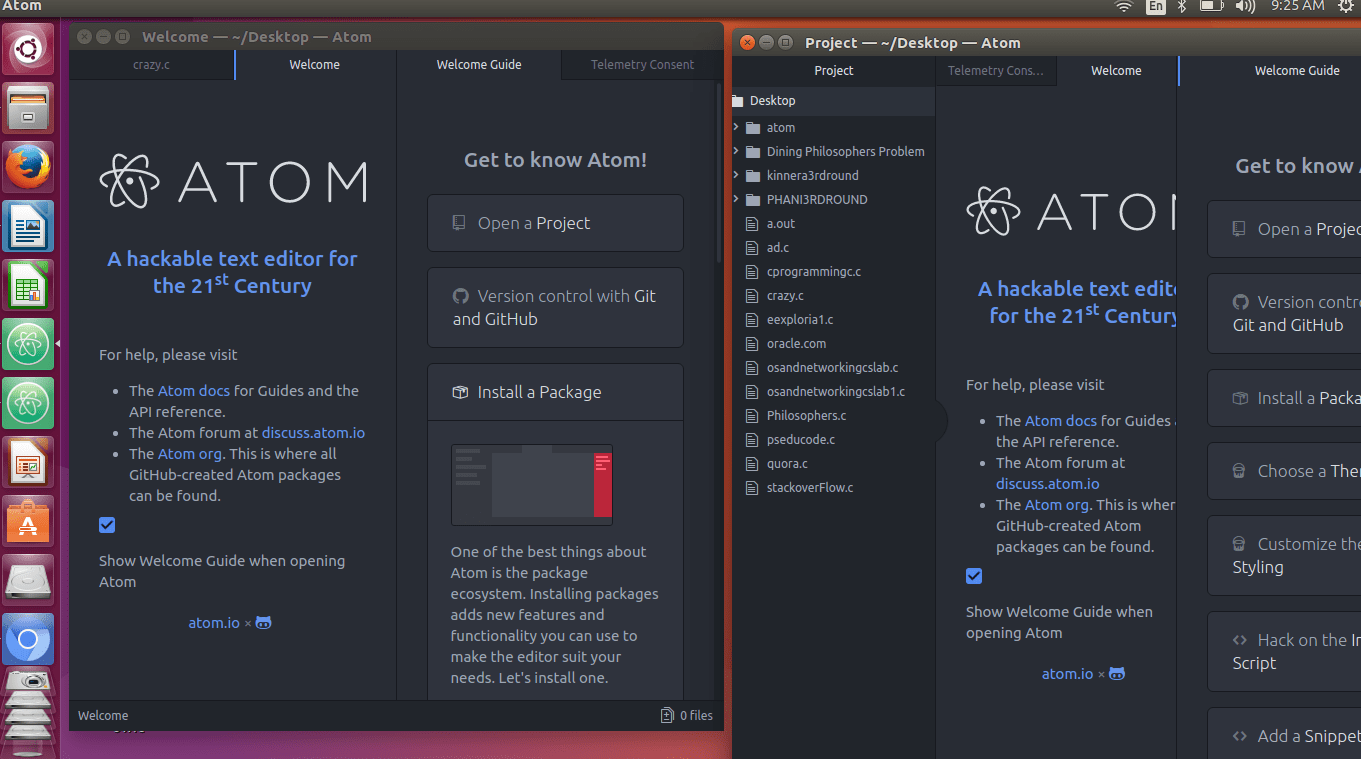Open Firefox from the dock
Viewport: 1361px width, 759px height.
coord(27,167)
